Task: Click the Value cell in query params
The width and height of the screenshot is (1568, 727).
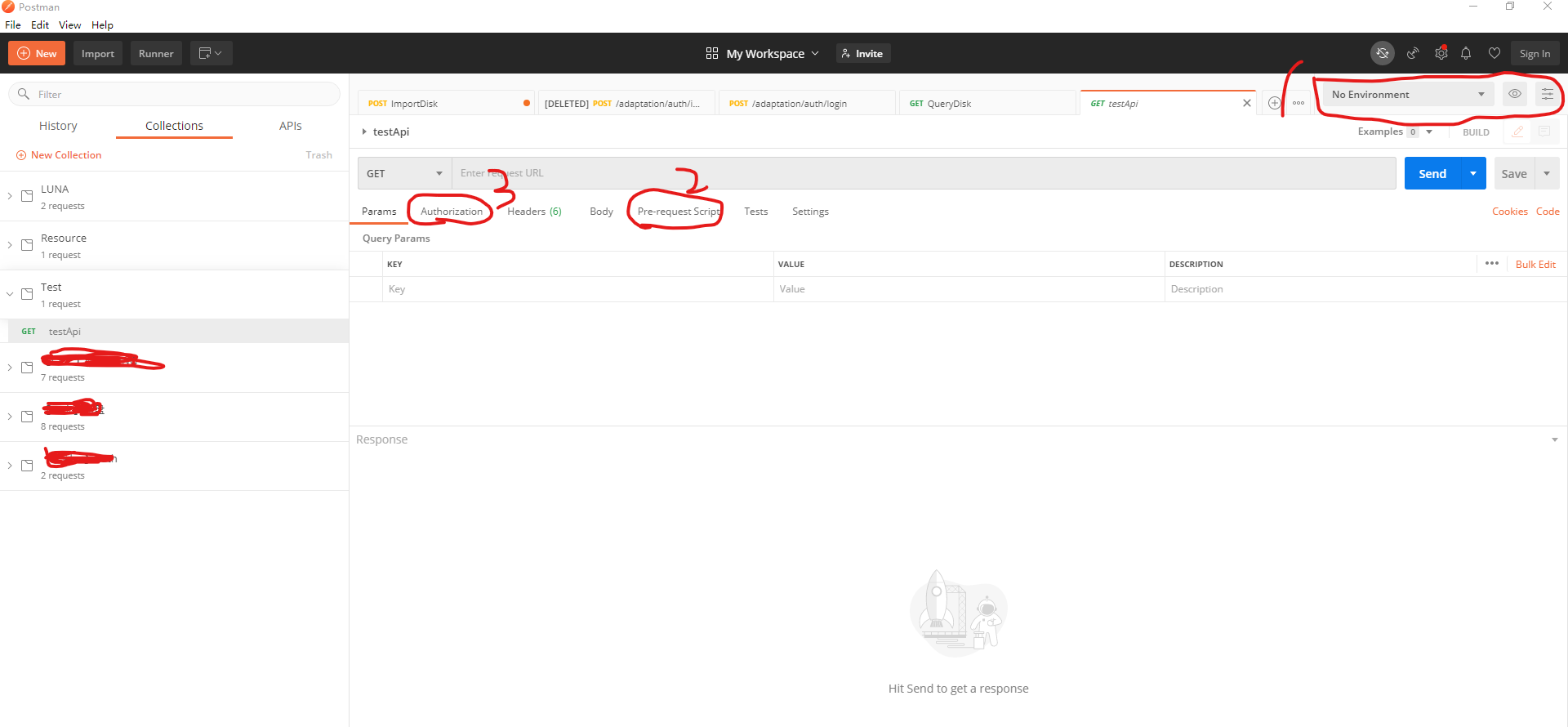Action: [969, 289]
